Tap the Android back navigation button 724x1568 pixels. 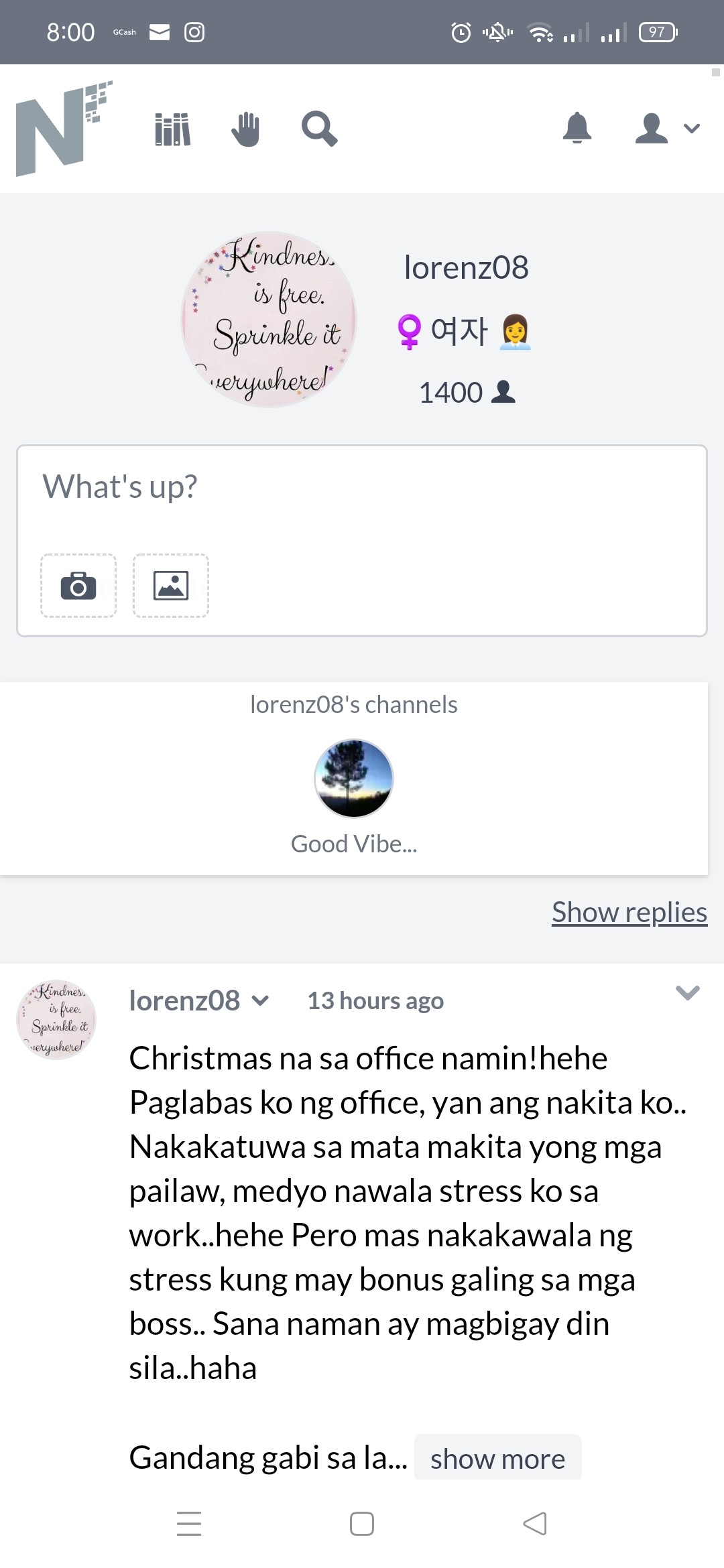535,1524
